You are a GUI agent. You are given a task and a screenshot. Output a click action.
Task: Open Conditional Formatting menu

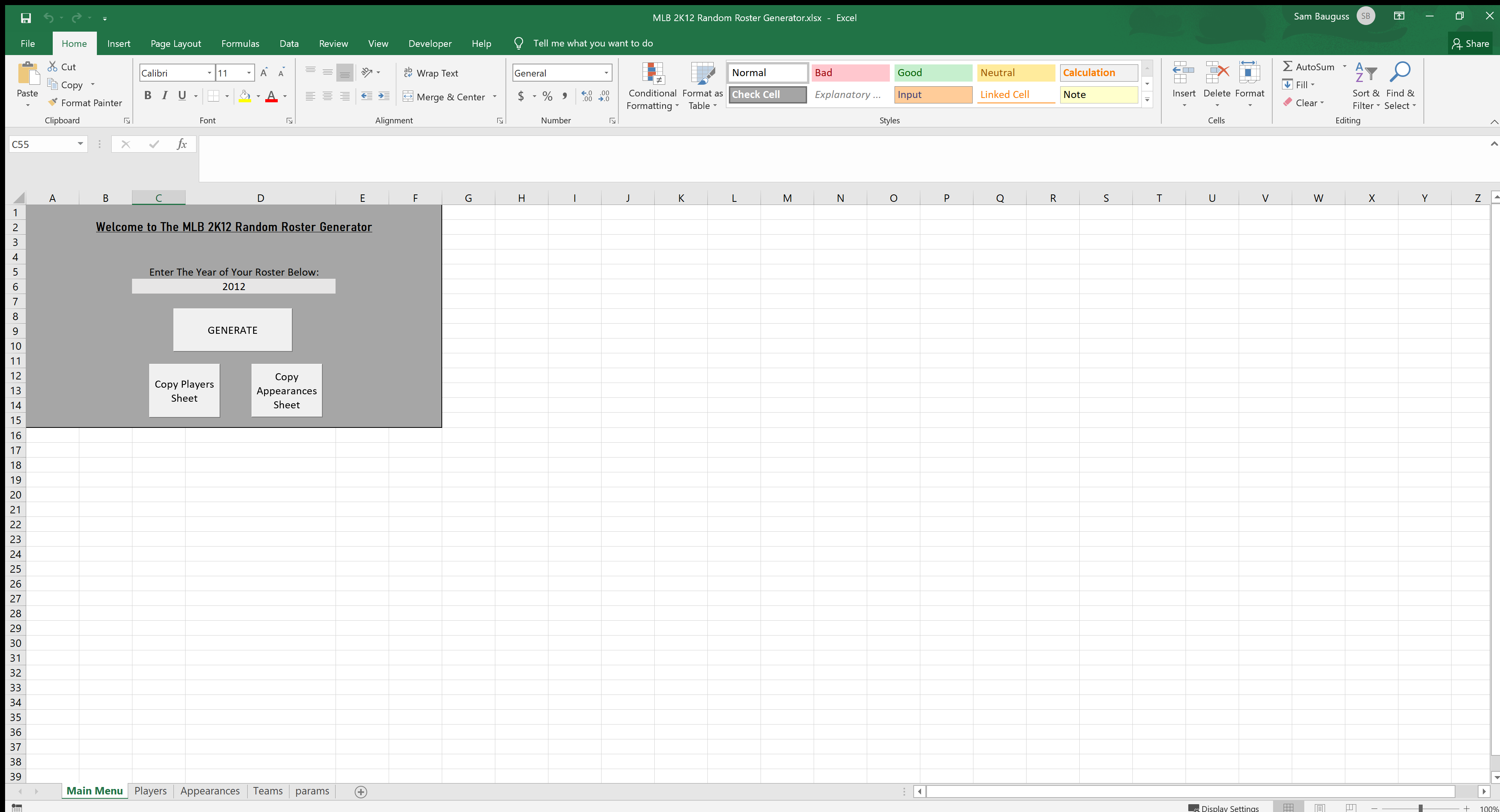(652, 85)
